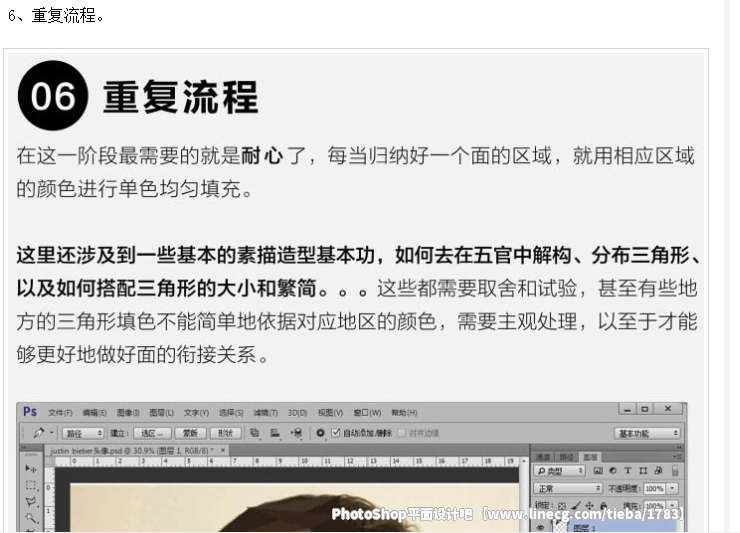Toggle the 自动添加/删除 checkbox

(336, 432)
